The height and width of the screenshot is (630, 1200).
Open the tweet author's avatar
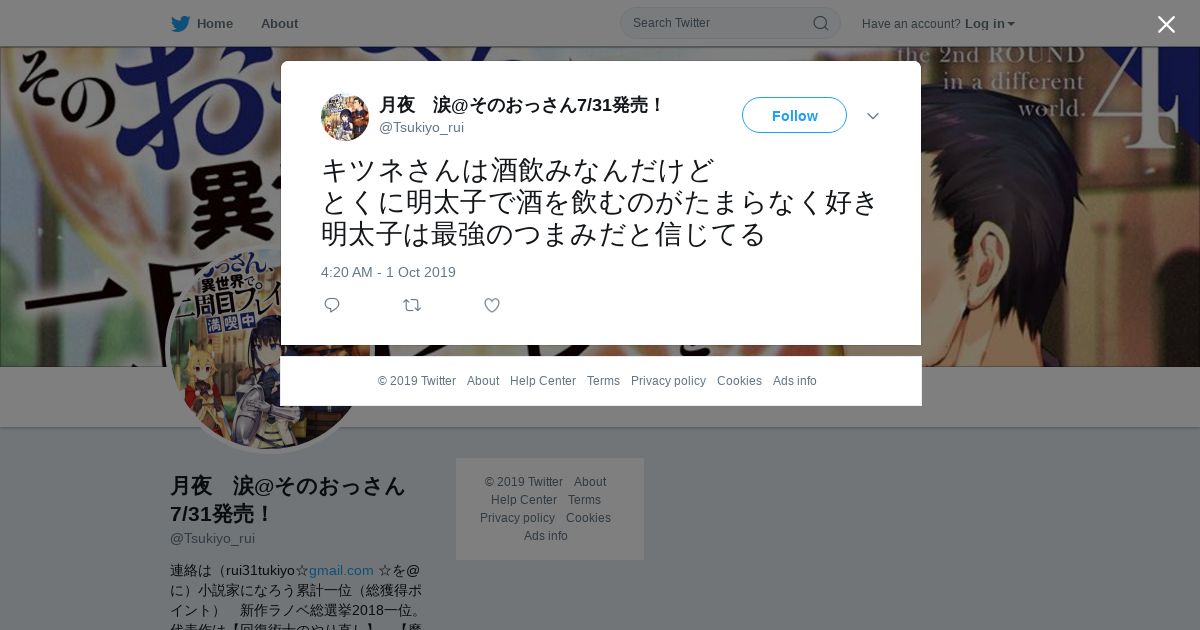[345, 117]
